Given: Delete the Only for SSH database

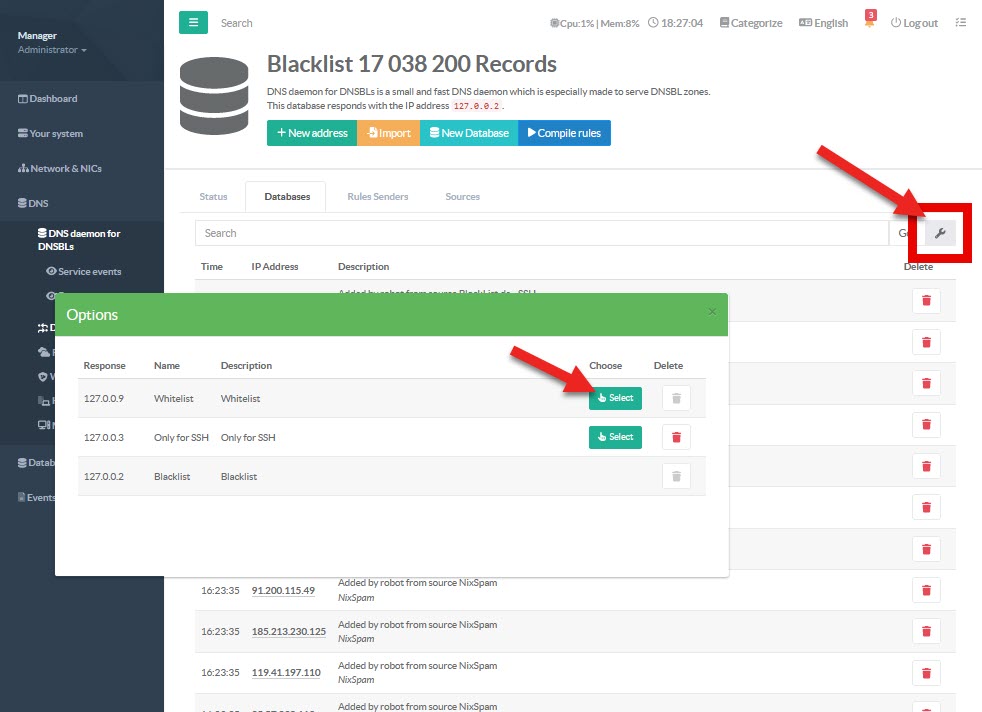Looking at the screenshot, I should [x=676, y=437].
